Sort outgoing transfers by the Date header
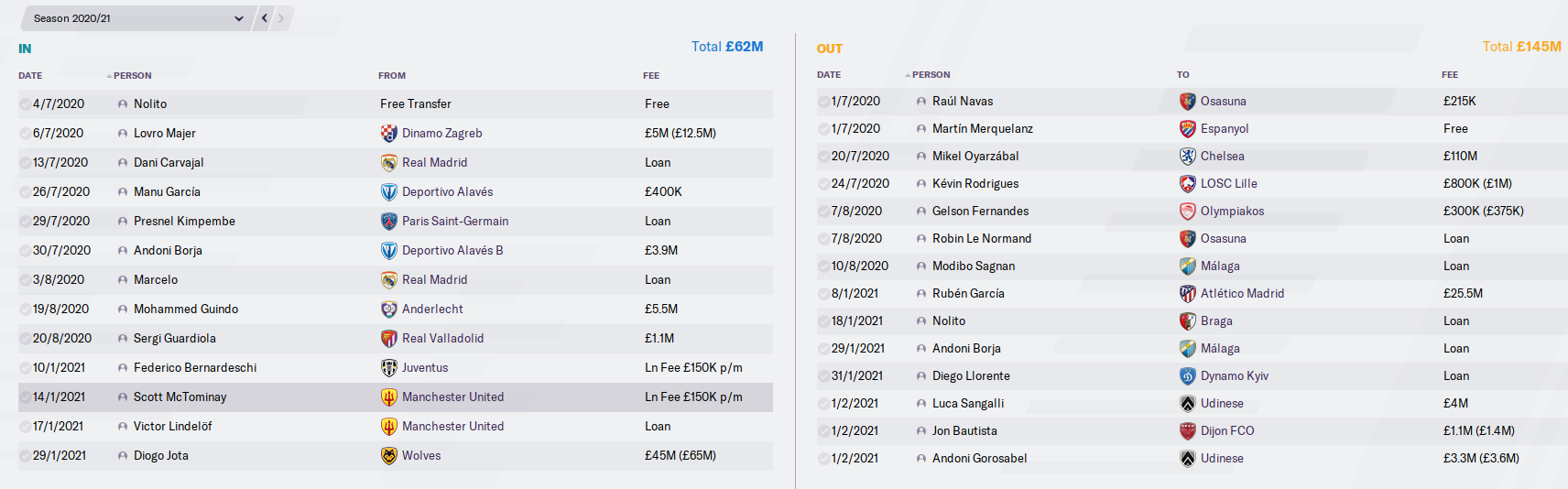This screenshot has width=1568, height=489. point(828,75)
